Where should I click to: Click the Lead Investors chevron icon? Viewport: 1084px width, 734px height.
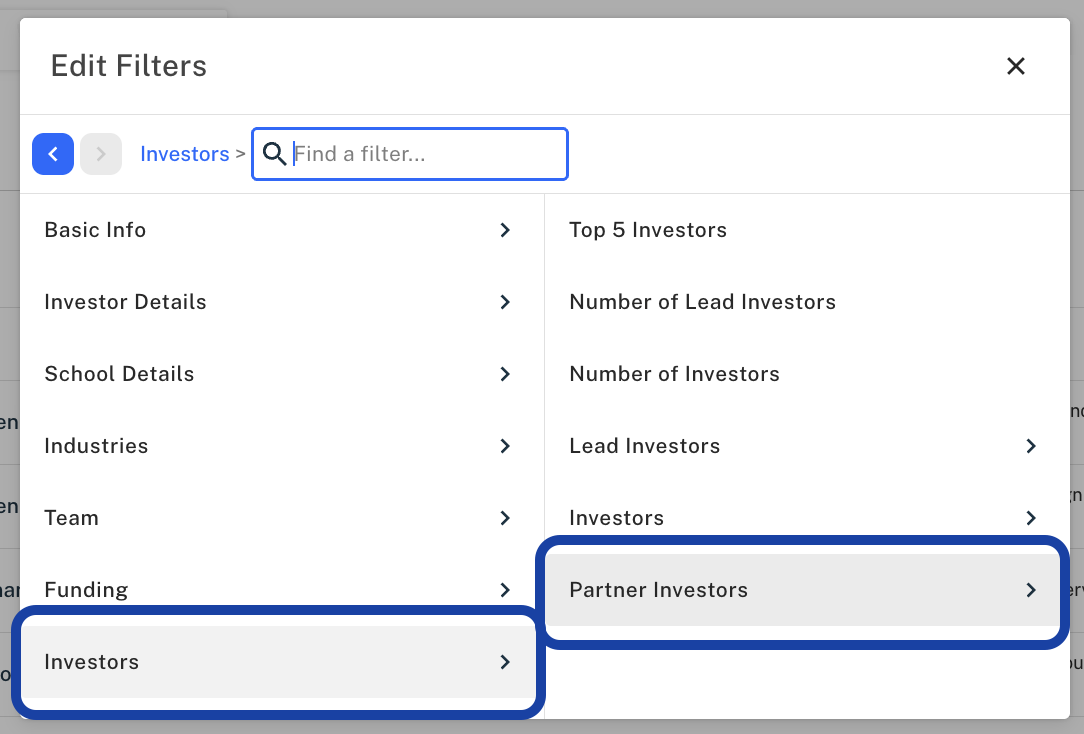point(1031,446)
